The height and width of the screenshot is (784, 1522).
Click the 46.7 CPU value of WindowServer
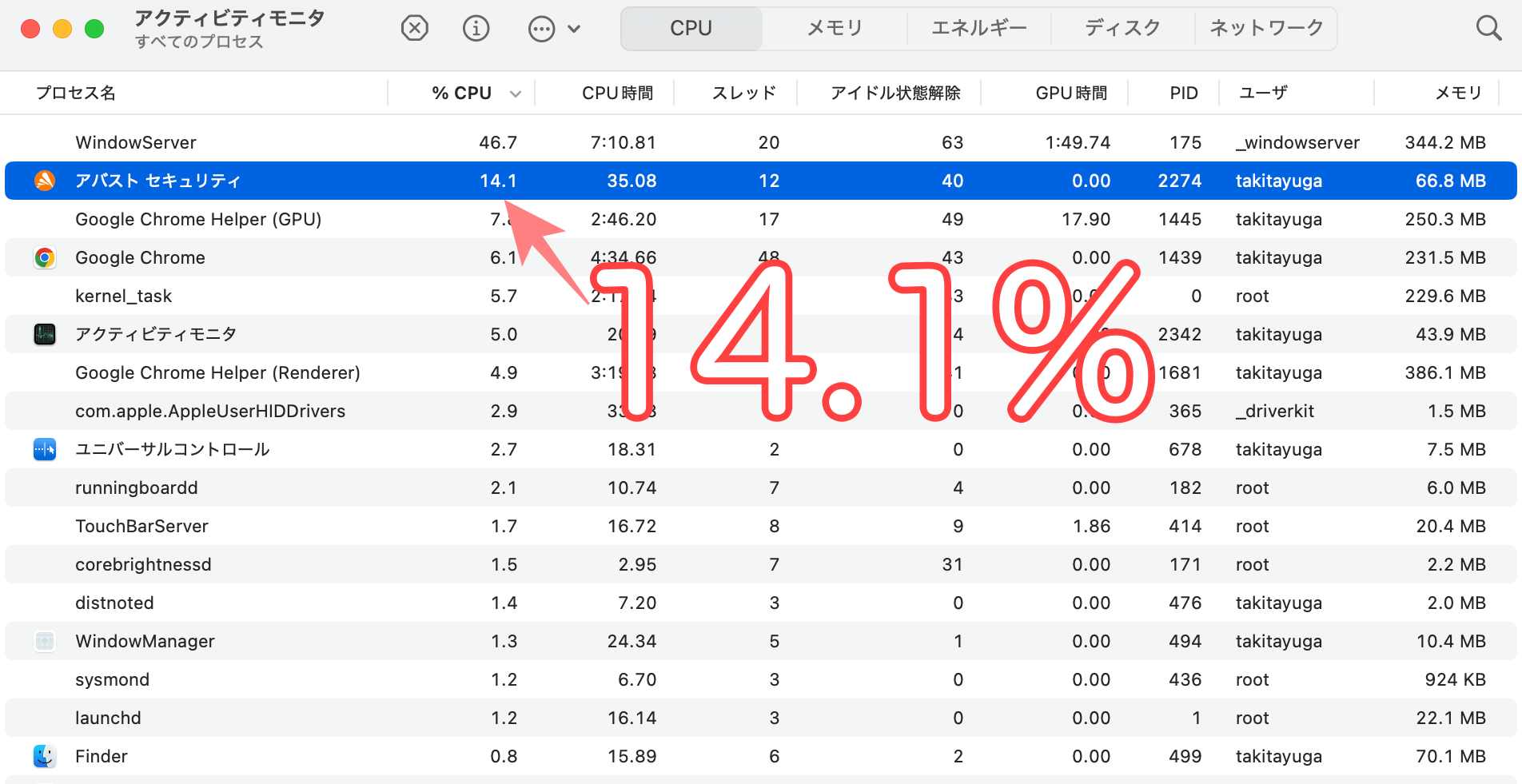(498, 142)
